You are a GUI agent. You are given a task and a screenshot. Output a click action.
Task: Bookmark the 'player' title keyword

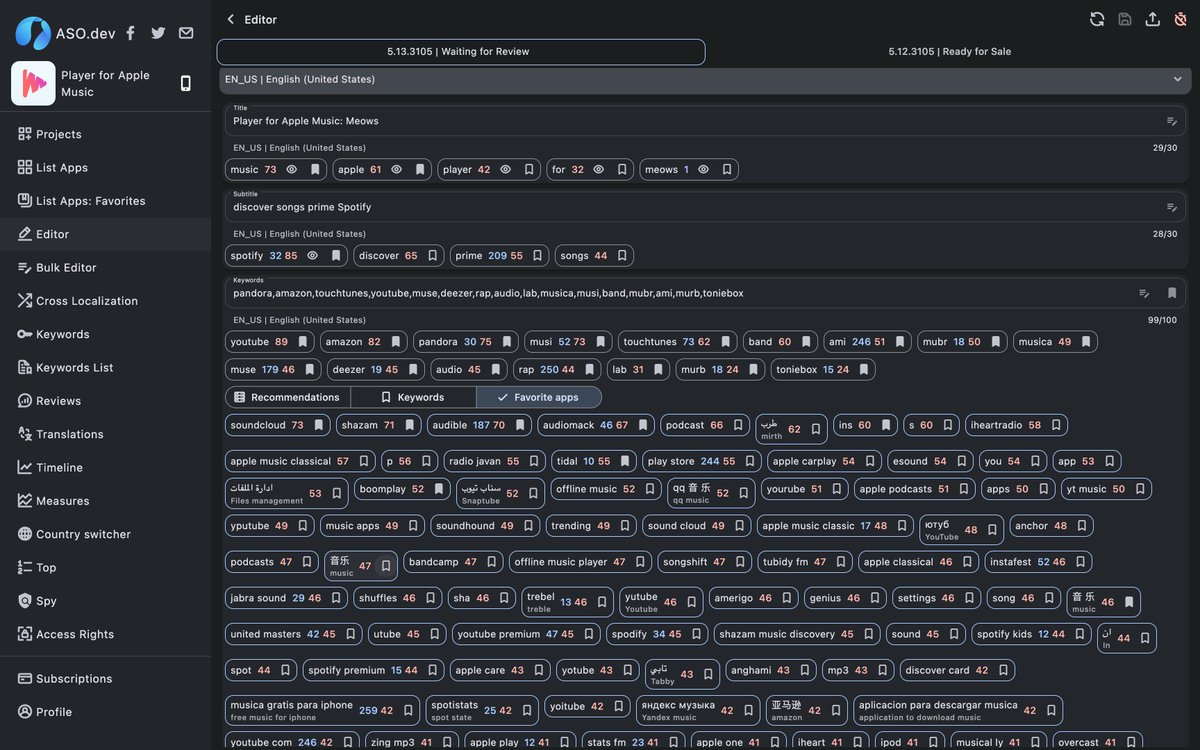pyautogui.click(x=529, y=170)
